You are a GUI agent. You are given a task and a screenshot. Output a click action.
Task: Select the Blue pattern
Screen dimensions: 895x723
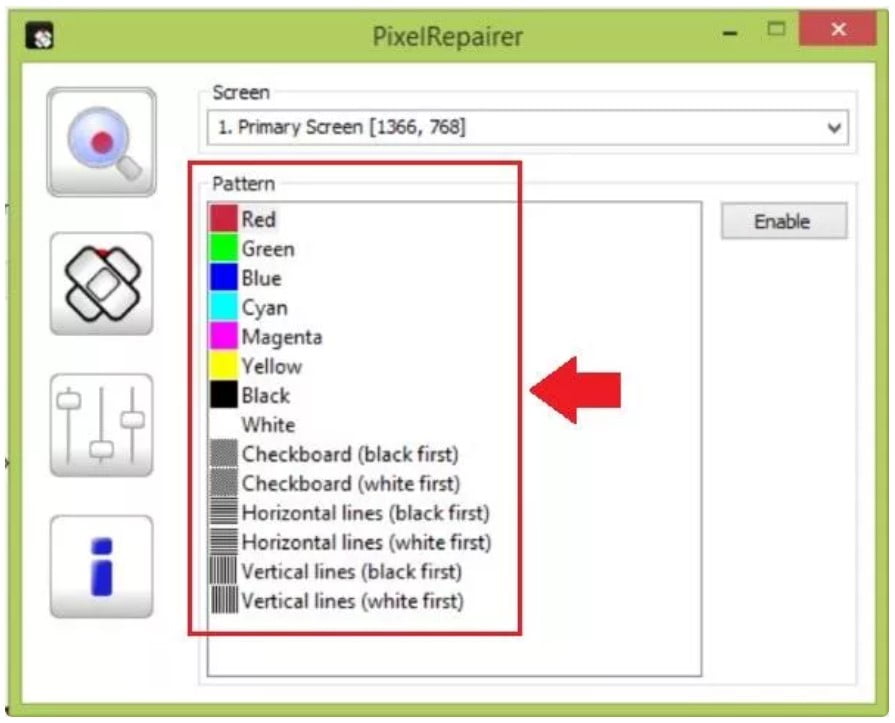[246, 278]
